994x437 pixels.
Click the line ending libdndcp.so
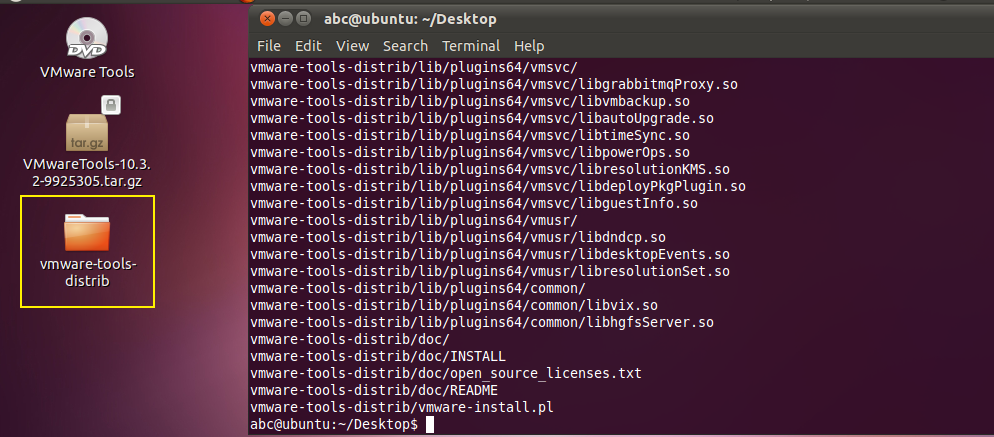pyautogui.click(x=458, y=238)
